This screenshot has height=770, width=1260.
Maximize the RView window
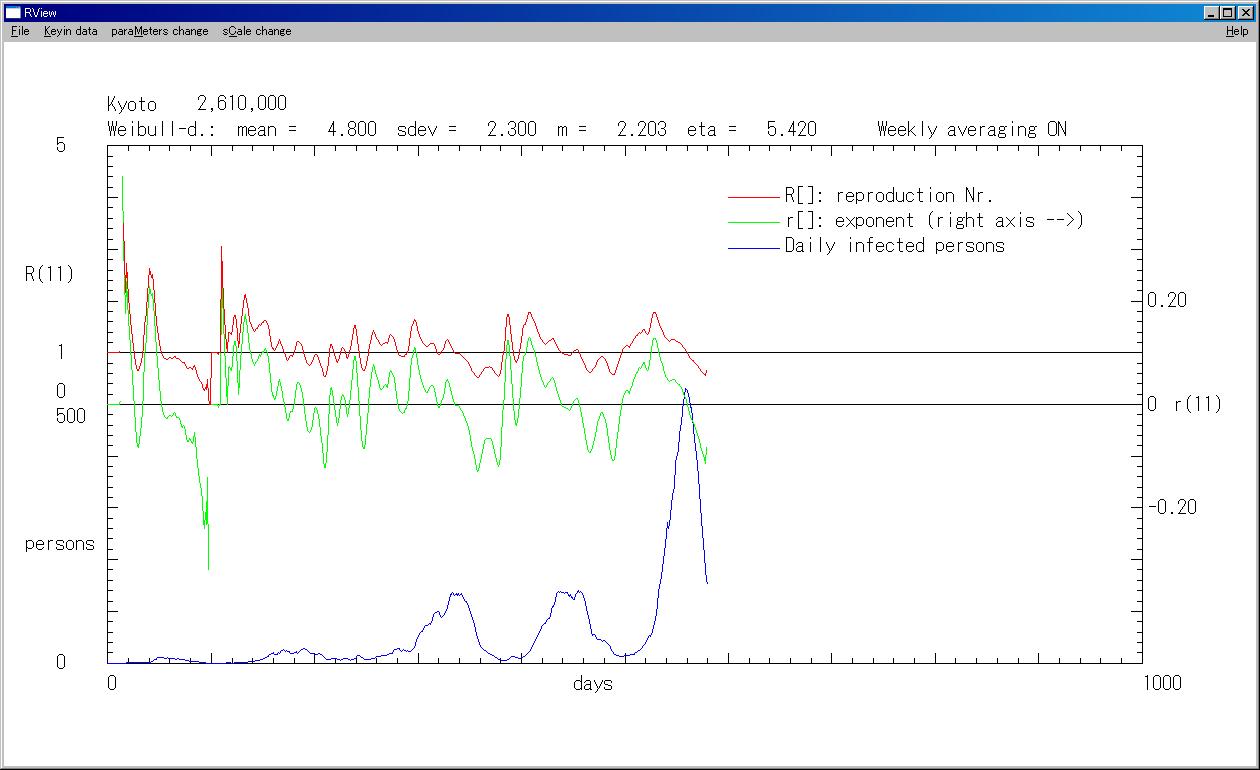coord(1228,13)
